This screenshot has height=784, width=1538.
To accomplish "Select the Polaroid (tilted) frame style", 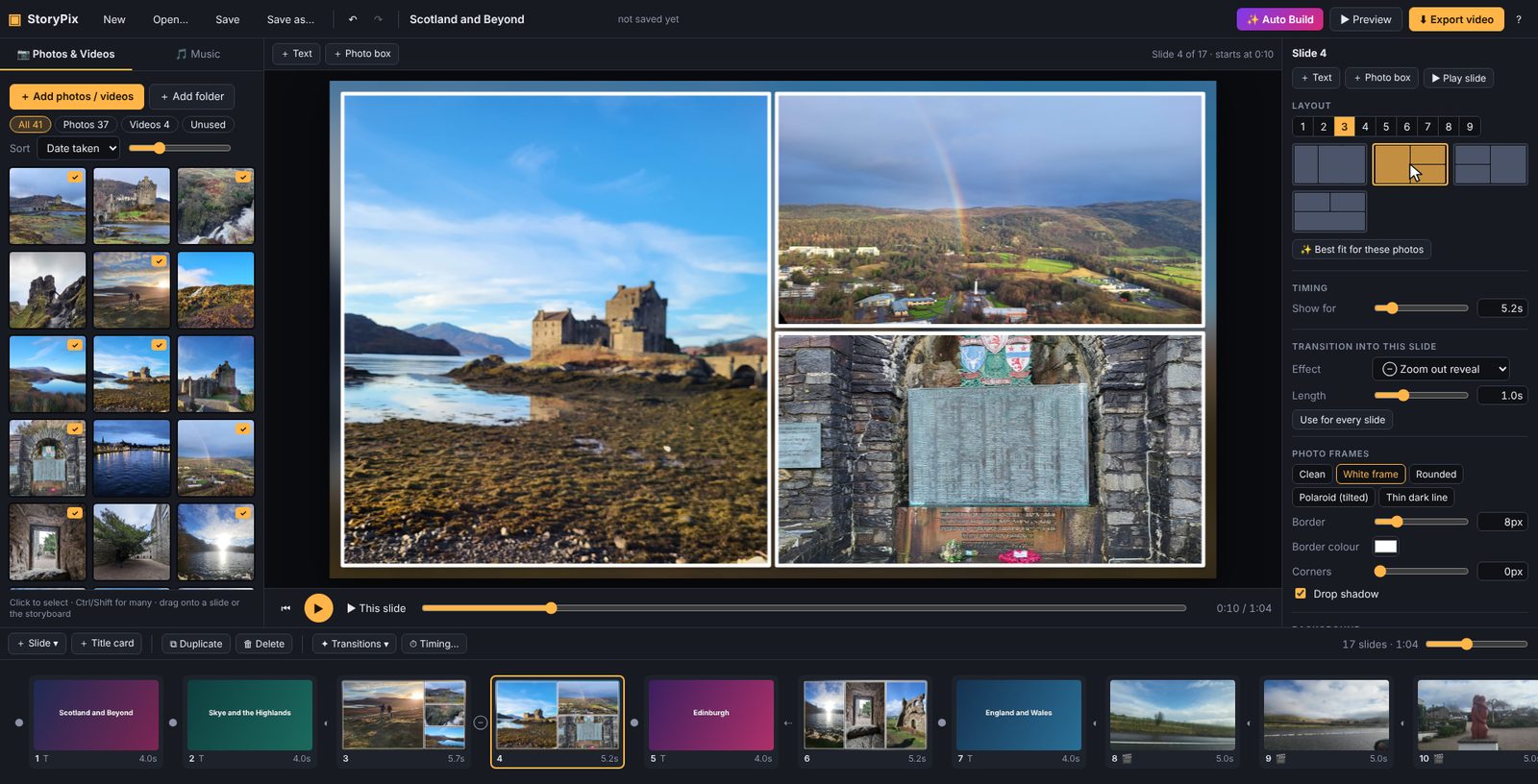I will pyautogui.click(x=1333, y=498).
